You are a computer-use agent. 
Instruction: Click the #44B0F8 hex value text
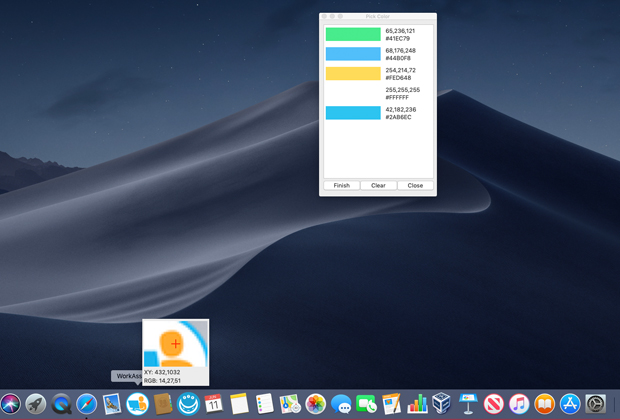coord(398,58)
